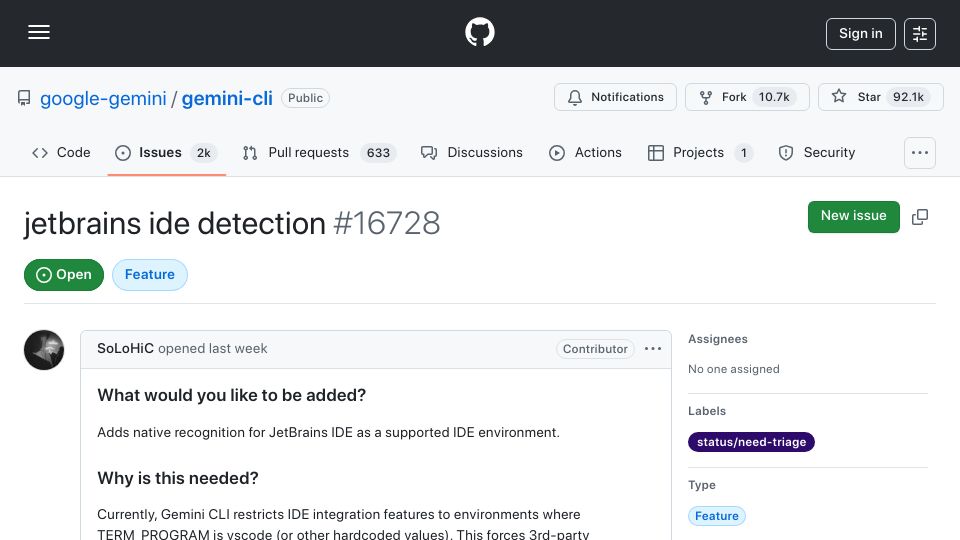
Task: Open SoLoHiC's avatar profile picture
Action: [x=44, y=350]
